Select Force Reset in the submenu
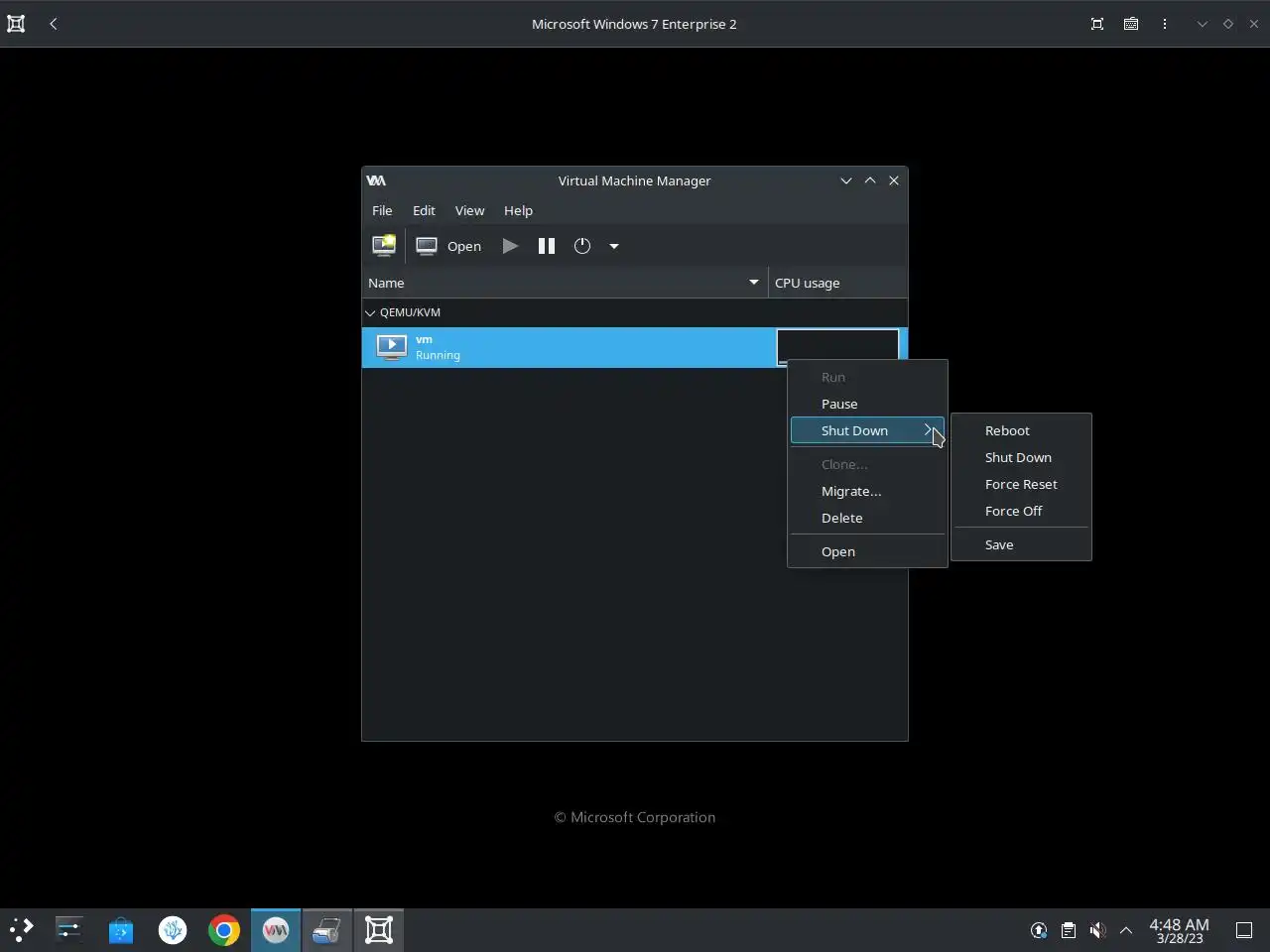The height and width of the screenshot is (952, 1270). click(1021, 484)
